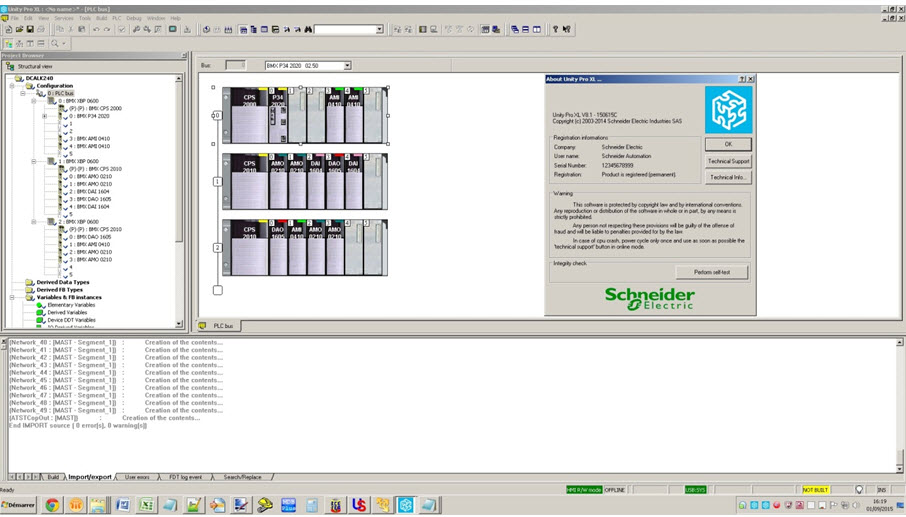Select the DCALK240 project root
Screen dimensions: 906x517
pos(39,78)
